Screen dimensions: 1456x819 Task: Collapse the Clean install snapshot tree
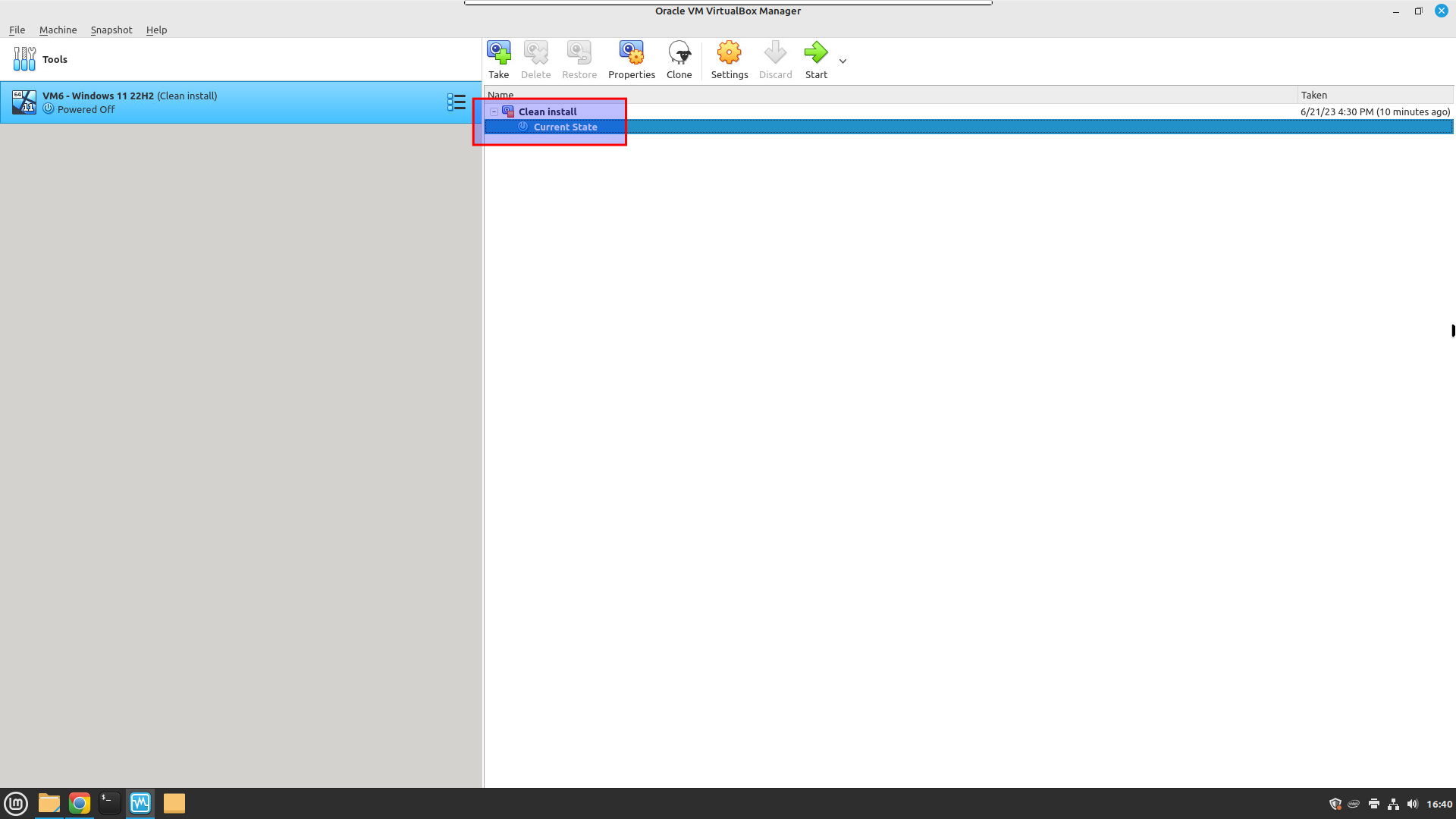coord(494,111)
